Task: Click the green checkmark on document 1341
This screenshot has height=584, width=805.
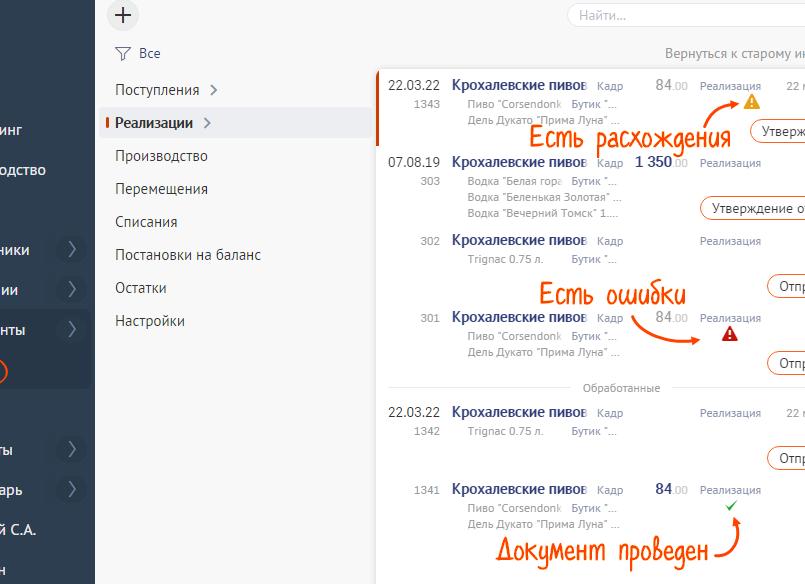Action: (731, 505)
